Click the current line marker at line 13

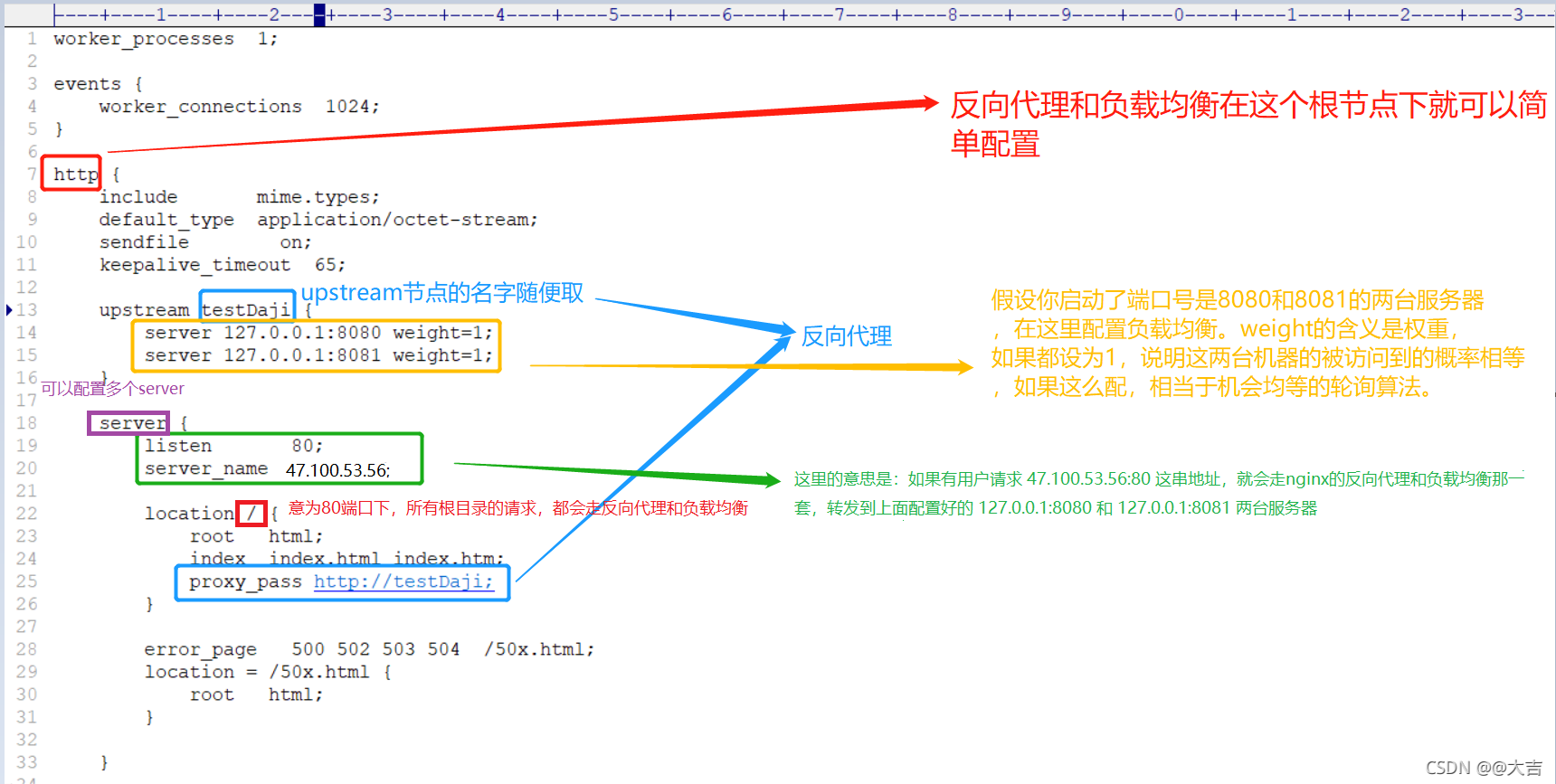9,310
